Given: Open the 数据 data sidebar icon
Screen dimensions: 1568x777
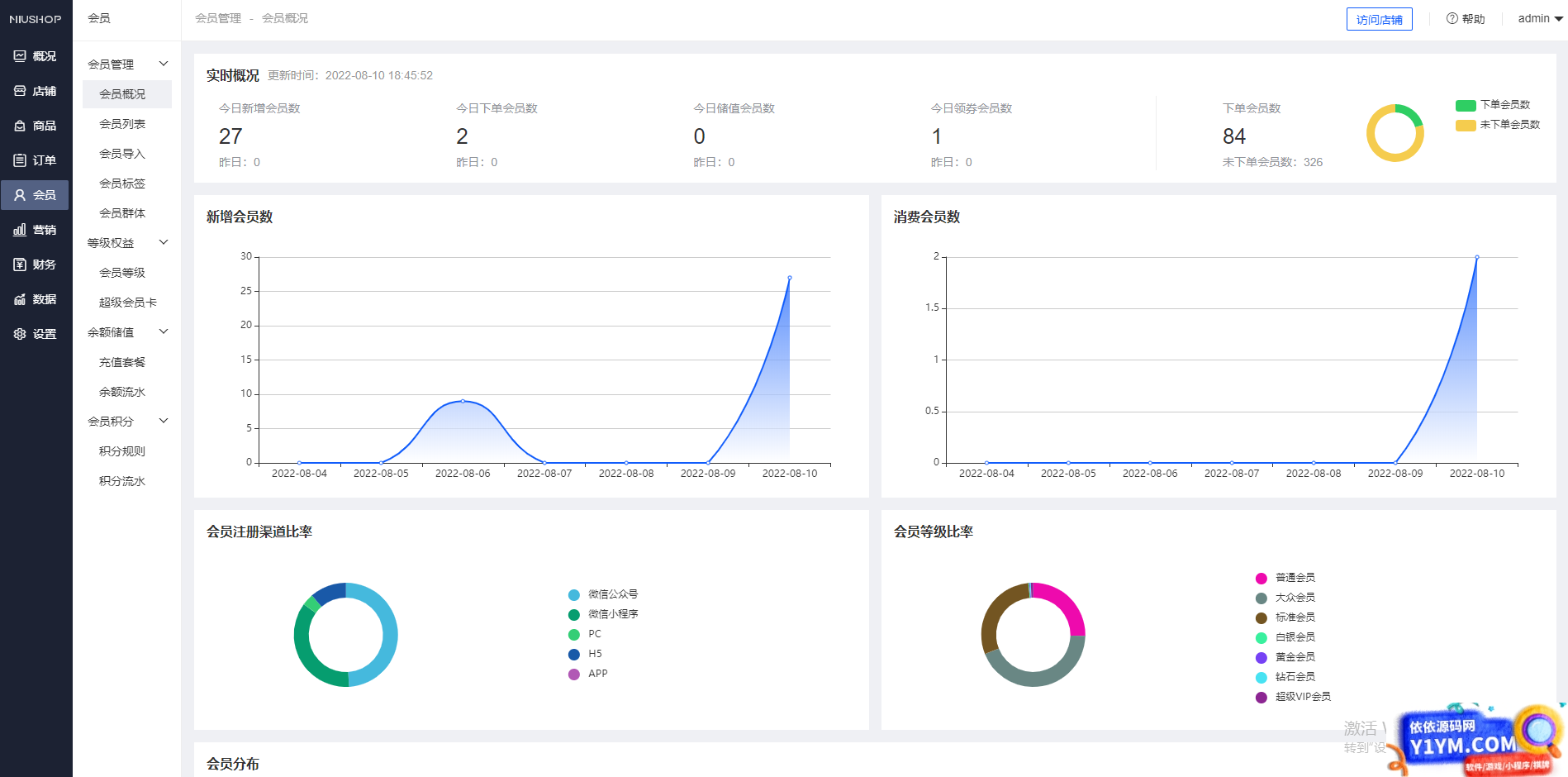Looking at the screenshot, I should (20, 299).
